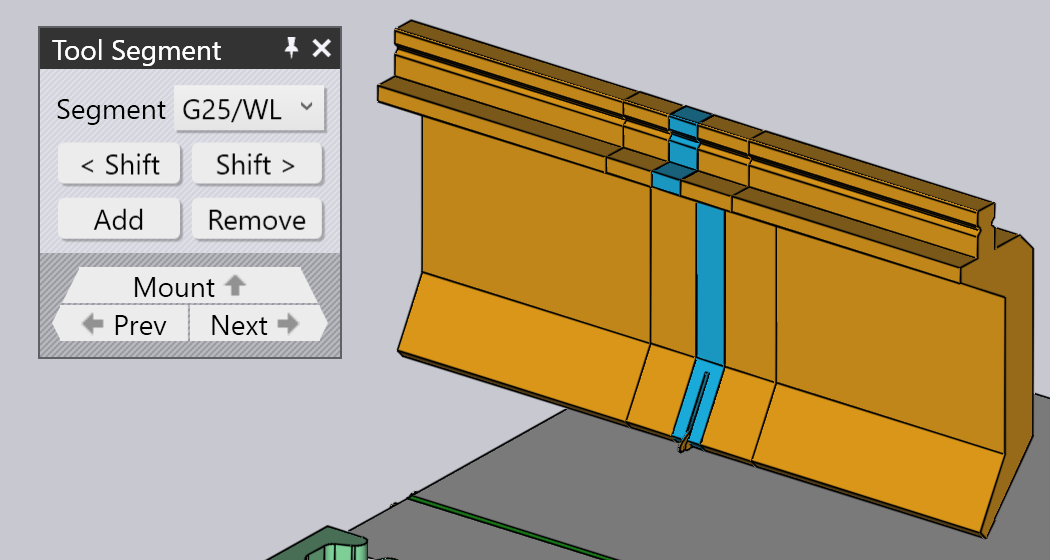The image size is (1050, 560).
Task: Select the green part at bottom
Action: point(321,546)
